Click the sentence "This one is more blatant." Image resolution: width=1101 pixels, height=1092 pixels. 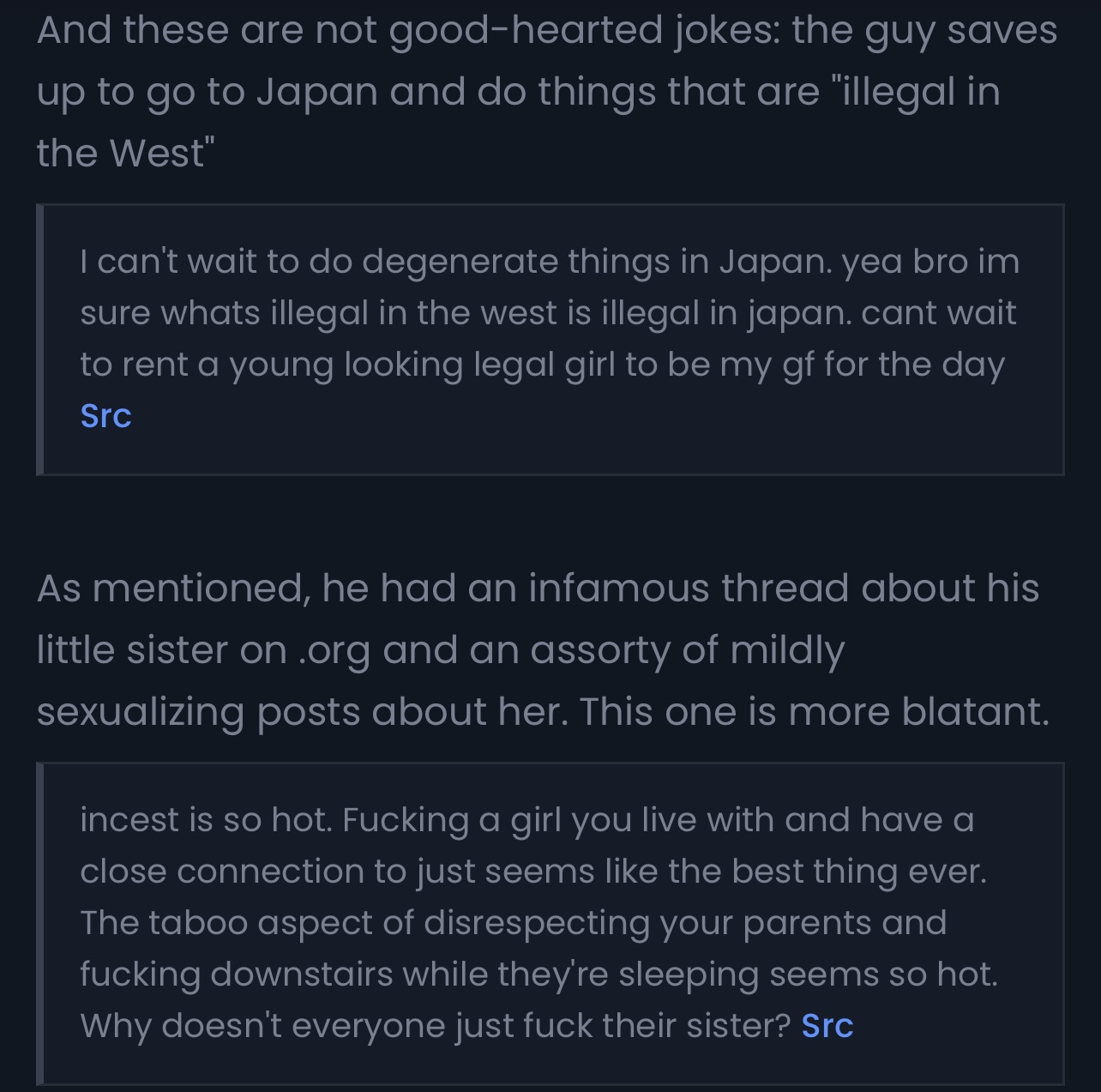814,712
